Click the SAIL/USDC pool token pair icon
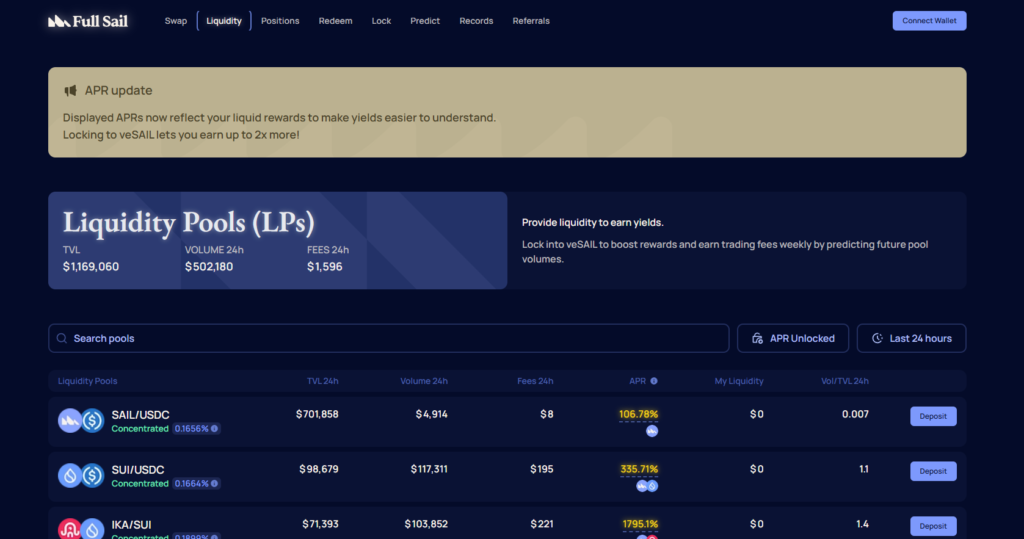The height and width of the screenshot is (539, 1024). point(81,421)
